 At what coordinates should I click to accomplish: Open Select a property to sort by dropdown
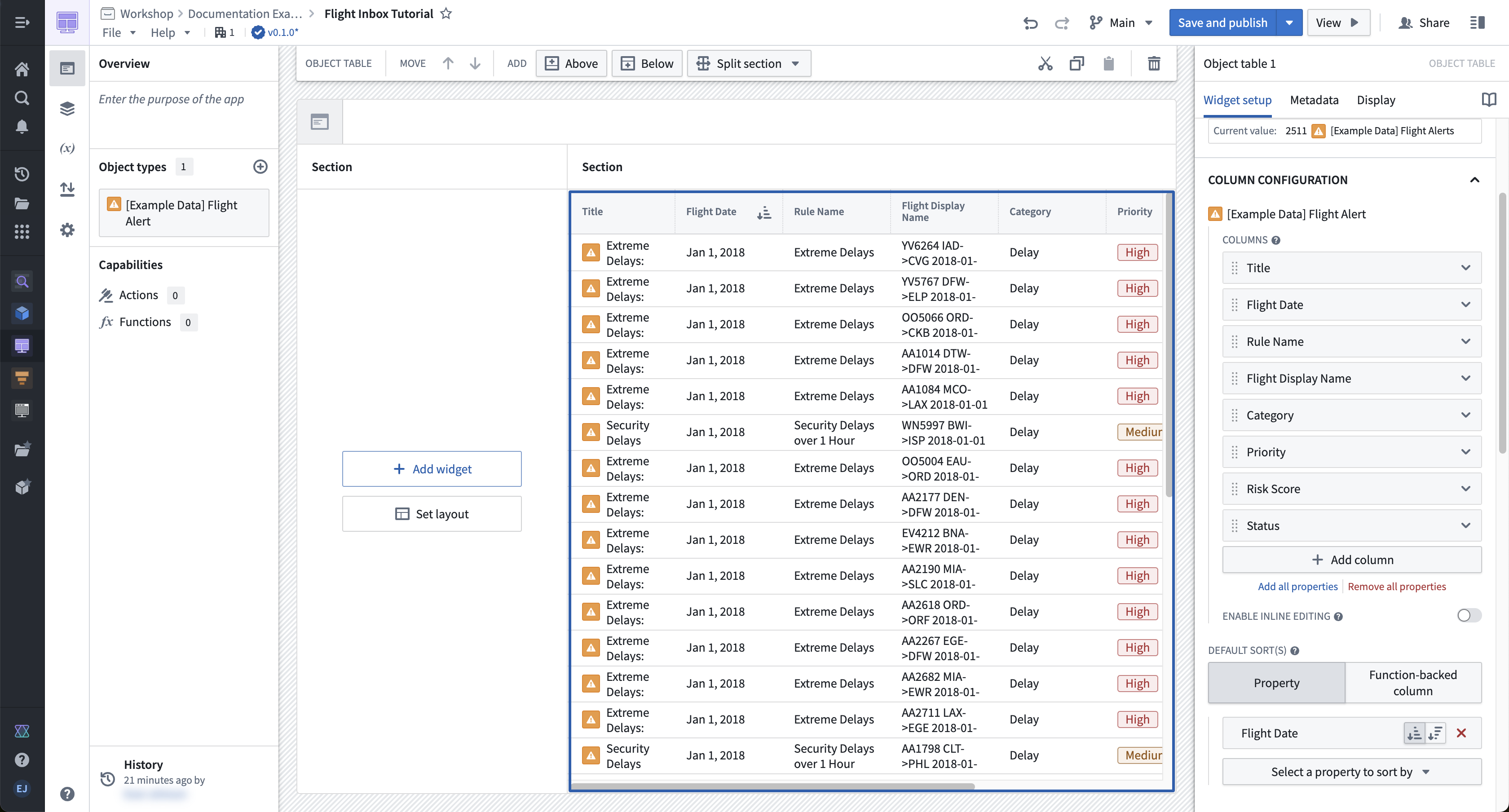coord(1351,772)
